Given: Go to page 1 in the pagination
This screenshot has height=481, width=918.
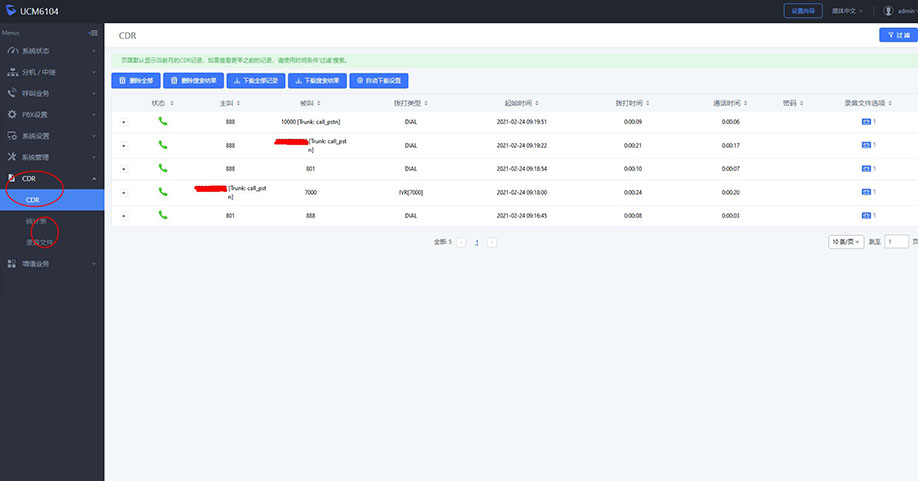Looking at the screenshot, I should [477, 242].
